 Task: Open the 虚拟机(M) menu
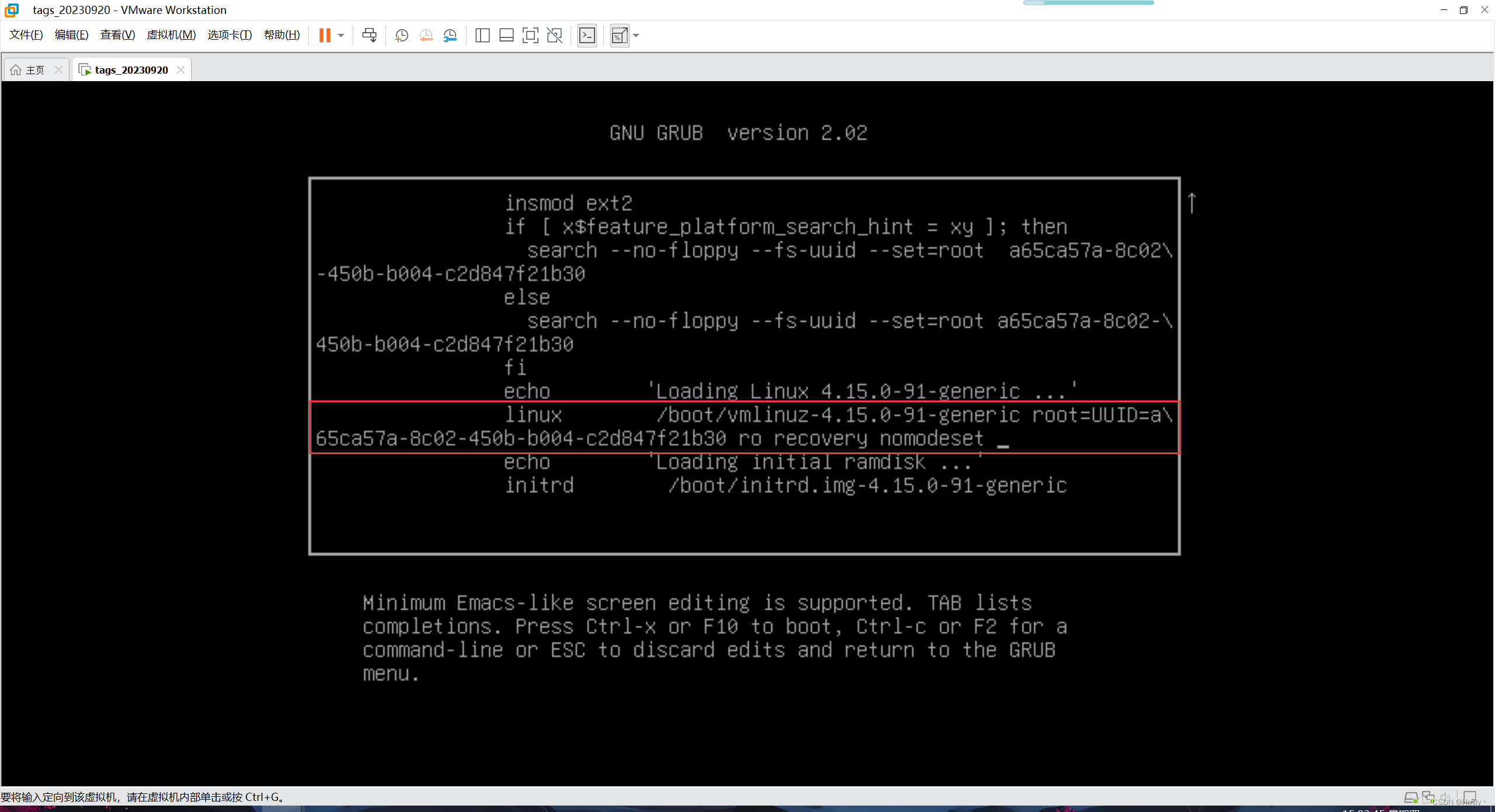tap(171, 34)
